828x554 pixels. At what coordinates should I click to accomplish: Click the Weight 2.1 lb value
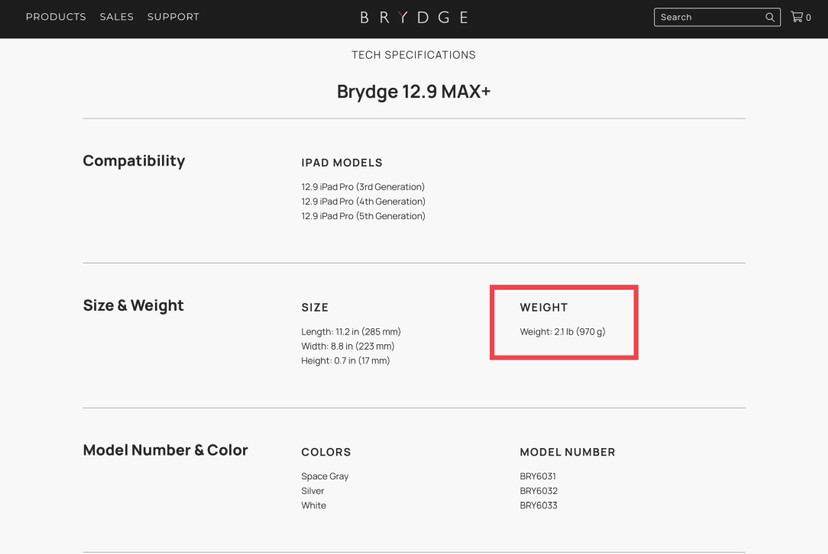coord(562,332)
